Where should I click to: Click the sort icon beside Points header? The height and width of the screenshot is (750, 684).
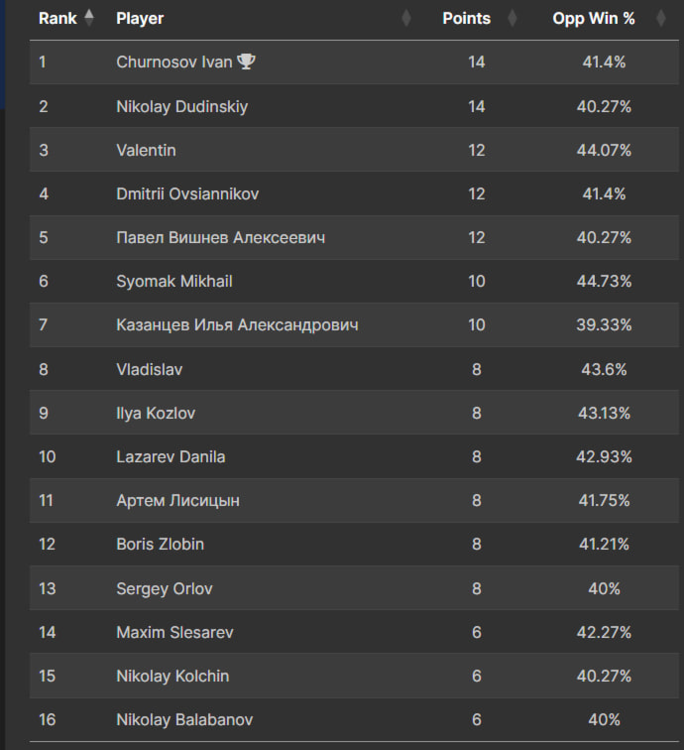512,18
